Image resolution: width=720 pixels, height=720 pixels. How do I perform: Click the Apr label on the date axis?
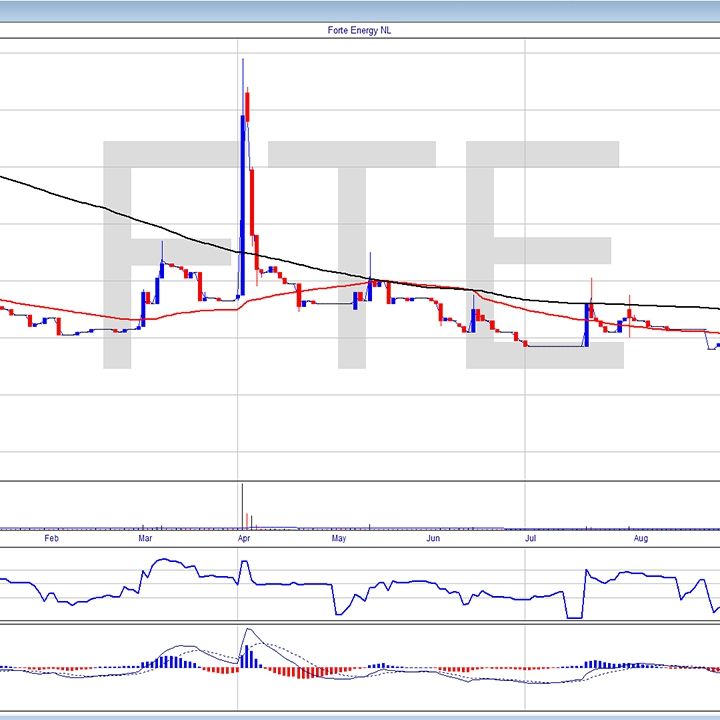[x=243, y=538]
